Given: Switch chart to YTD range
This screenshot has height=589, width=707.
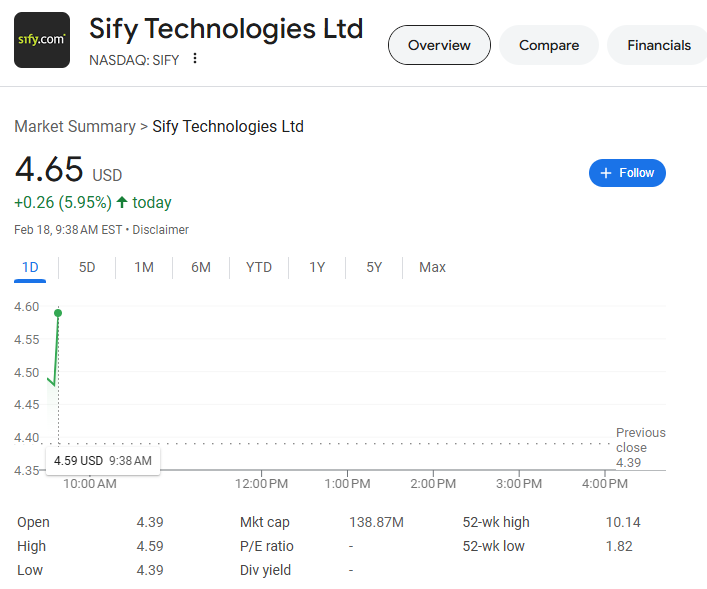Looking at the screenshot, I should pyautogui.click(x=259, y=267).
